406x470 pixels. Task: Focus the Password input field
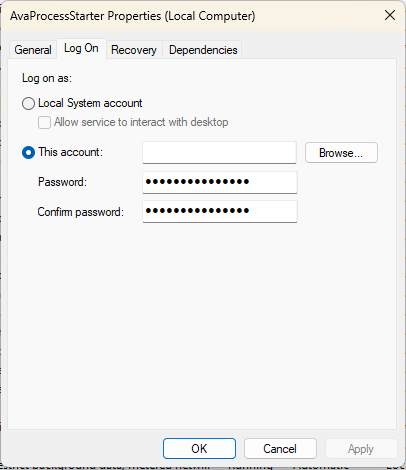(220, 182)
